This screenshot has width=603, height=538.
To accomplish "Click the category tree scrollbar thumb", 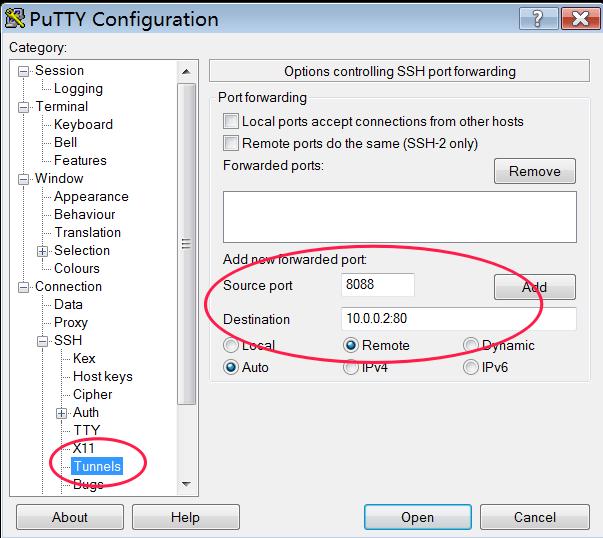I will 187,244.
